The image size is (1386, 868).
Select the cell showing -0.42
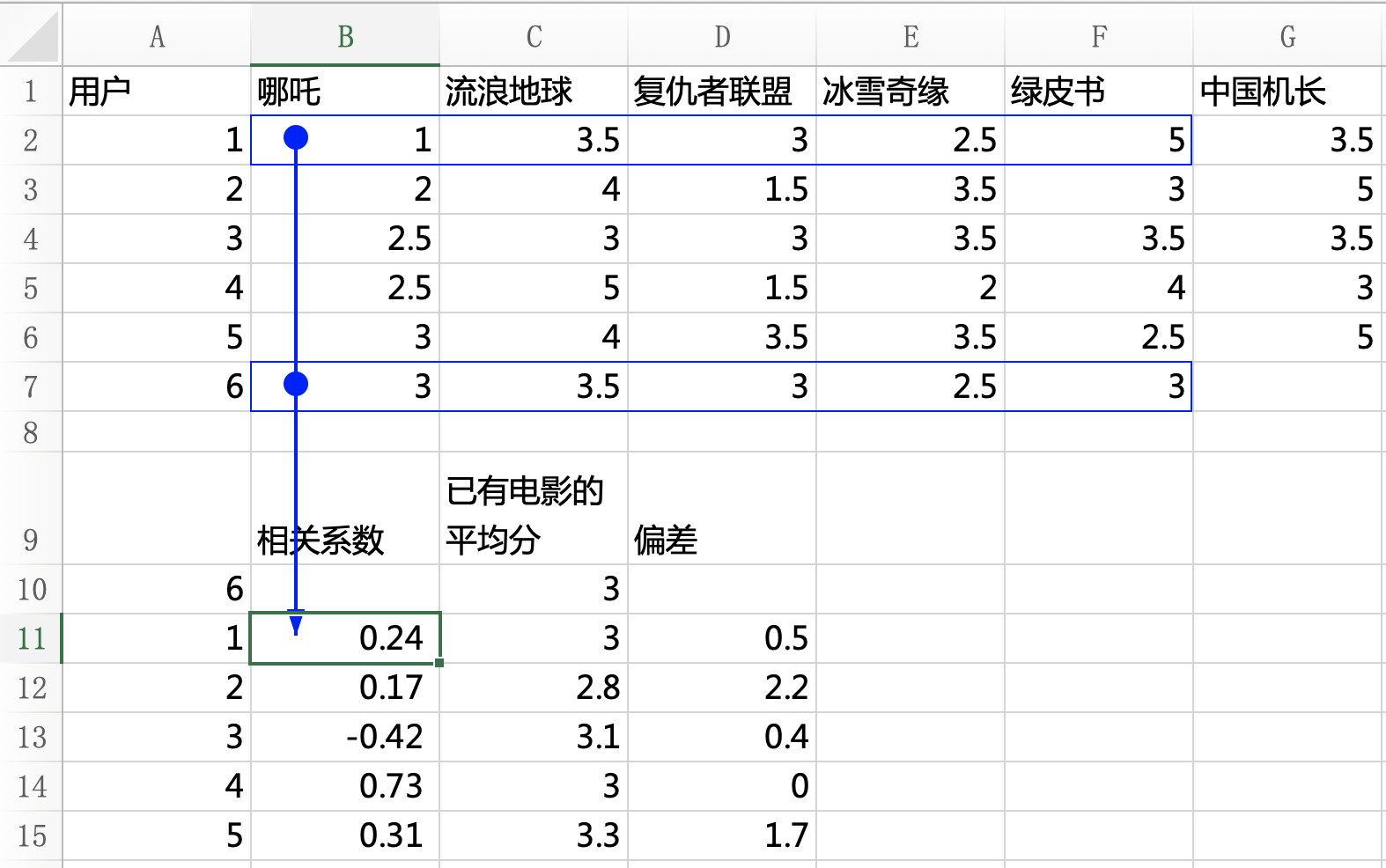345,737
